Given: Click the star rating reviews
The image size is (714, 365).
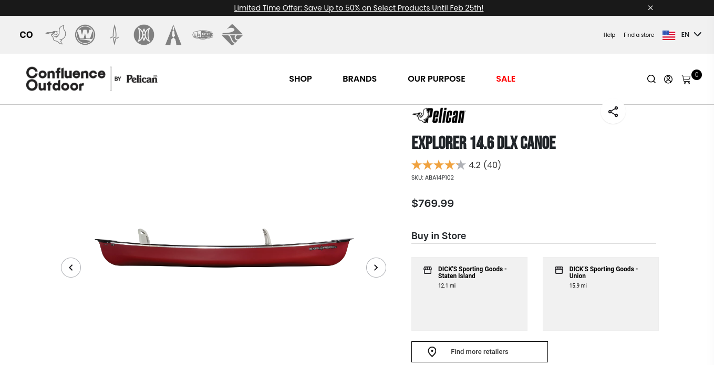Looking at the screenshot, I should pyautogui.click(x=456, y=165).
